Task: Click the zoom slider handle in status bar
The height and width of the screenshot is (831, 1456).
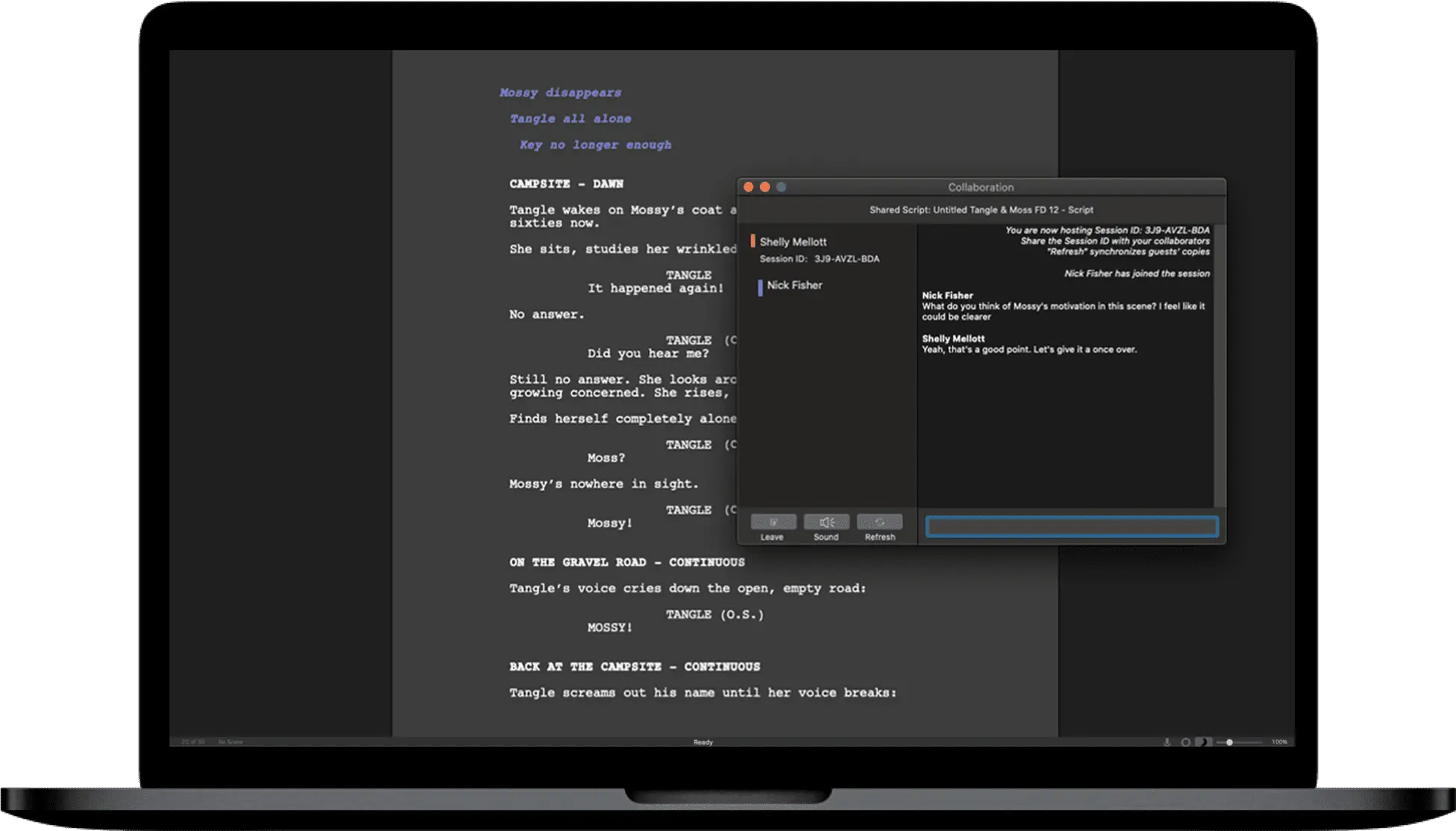Action: click(1229, 742)
